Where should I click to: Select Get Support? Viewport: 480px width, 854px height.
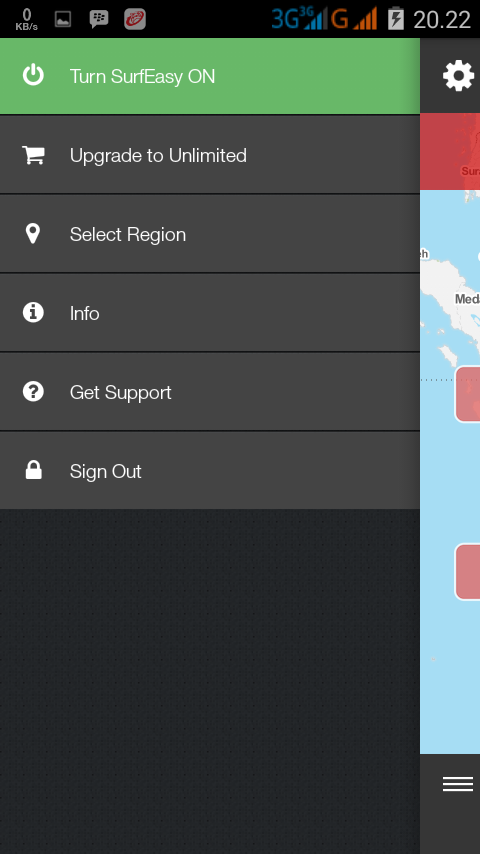pyautogui.click(x=210, y=392)
